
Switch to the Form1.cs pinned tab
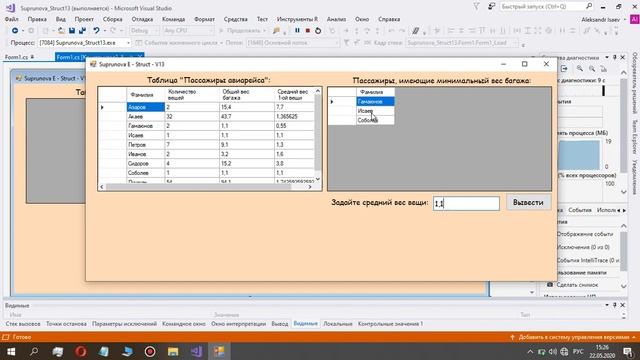pos(16,57)
